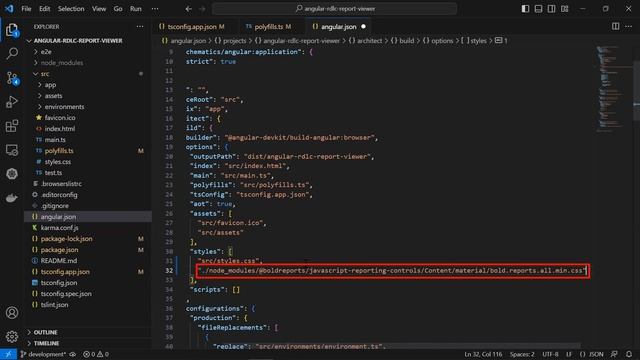
Task: Click the feedback icon in status bar
Action: [614, 354]
